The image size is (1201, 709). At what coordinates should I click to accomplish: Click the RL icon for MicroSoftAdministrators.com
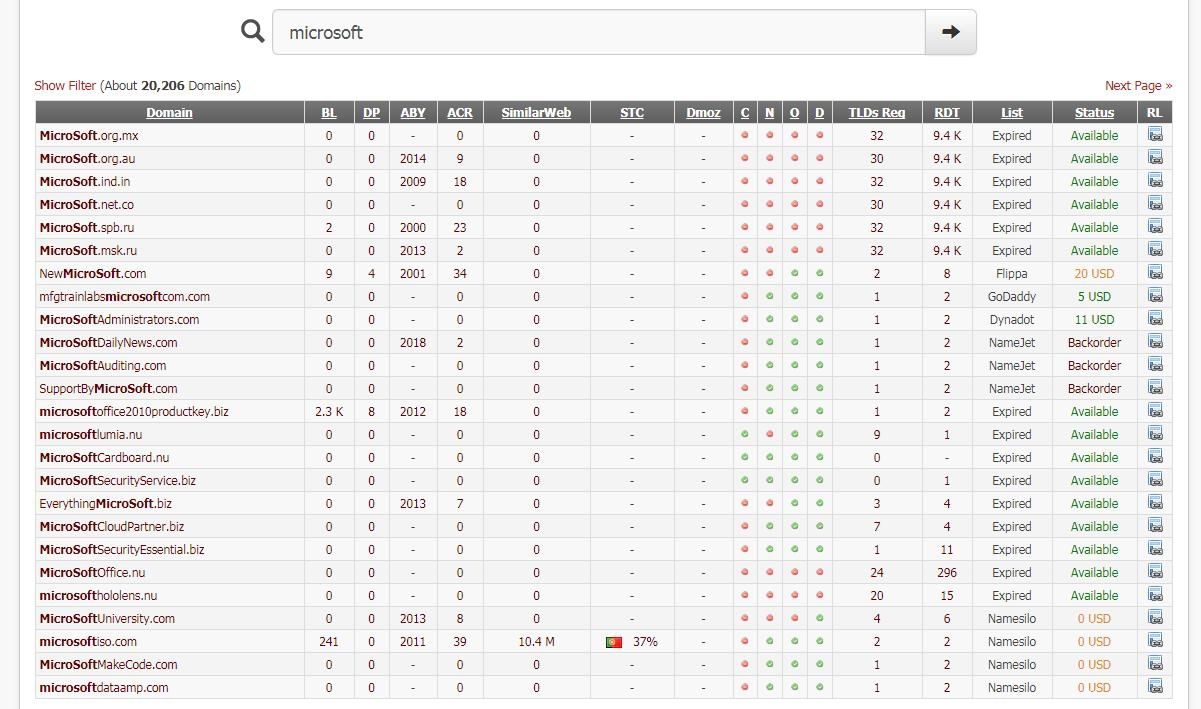(x=1155, y=319)
